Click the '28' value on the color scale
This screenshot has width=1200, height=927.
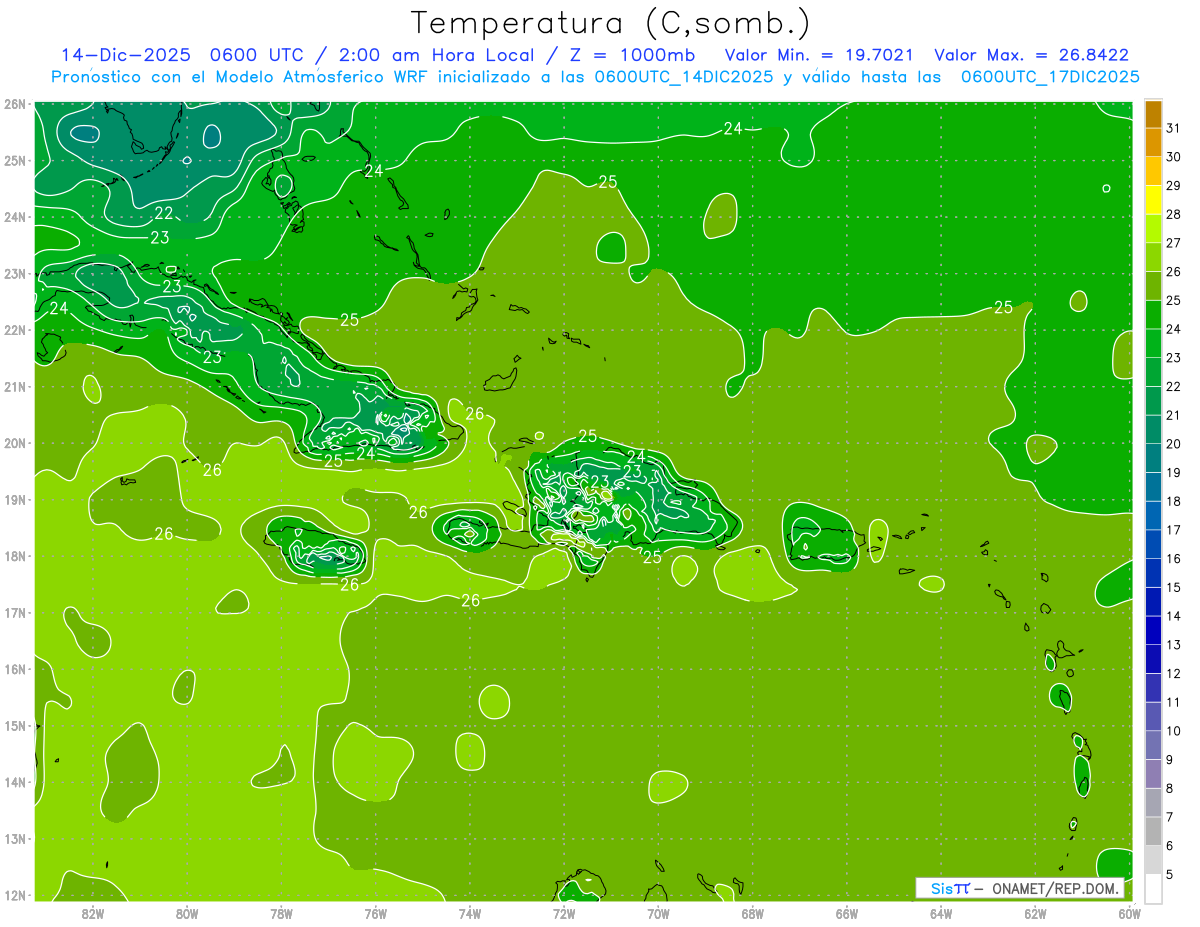tap(1174, 214)
